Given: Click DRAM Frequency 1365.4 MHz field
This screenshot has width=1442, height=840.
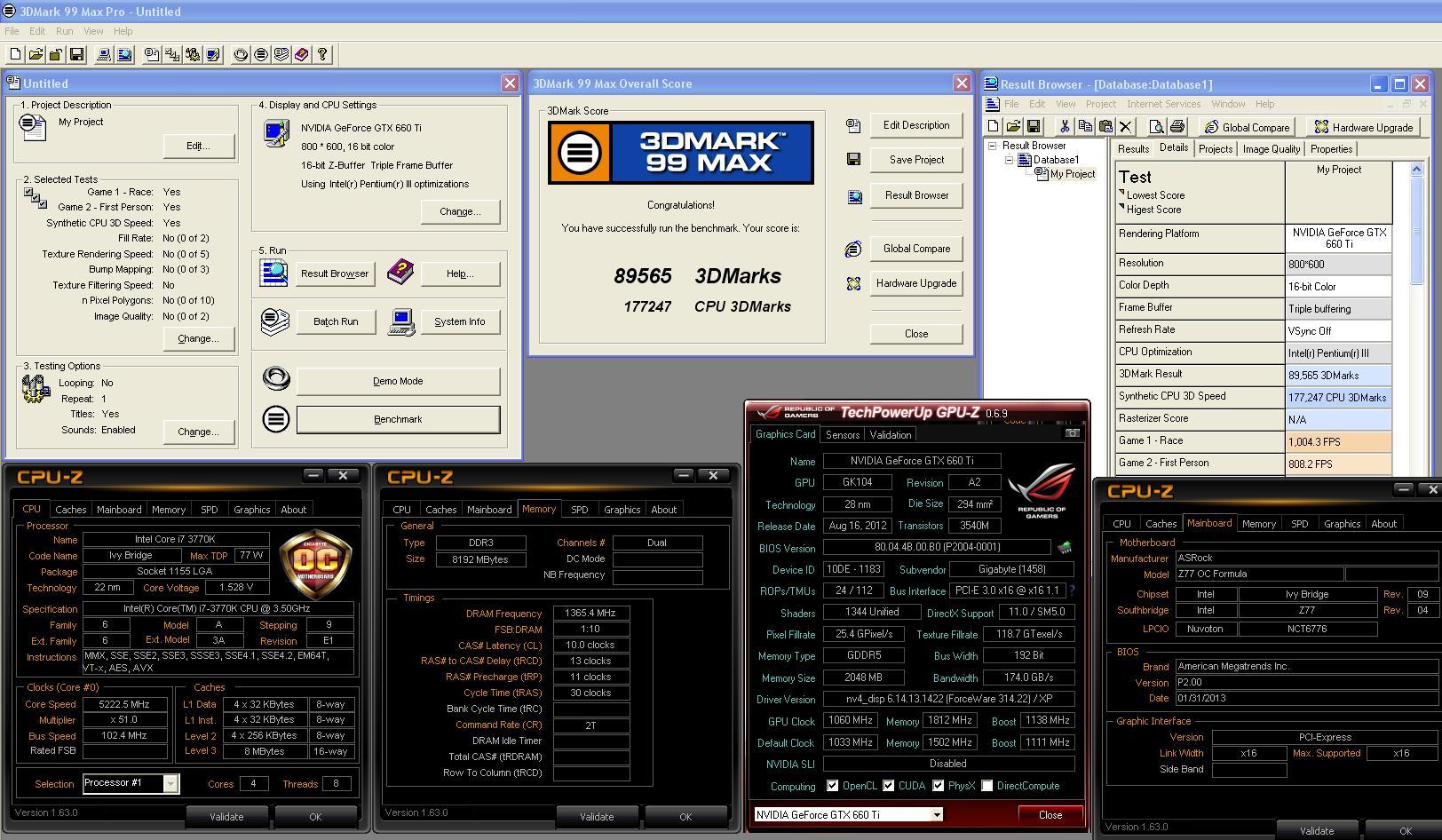Looking at the screenshot, I should point(590,613).
